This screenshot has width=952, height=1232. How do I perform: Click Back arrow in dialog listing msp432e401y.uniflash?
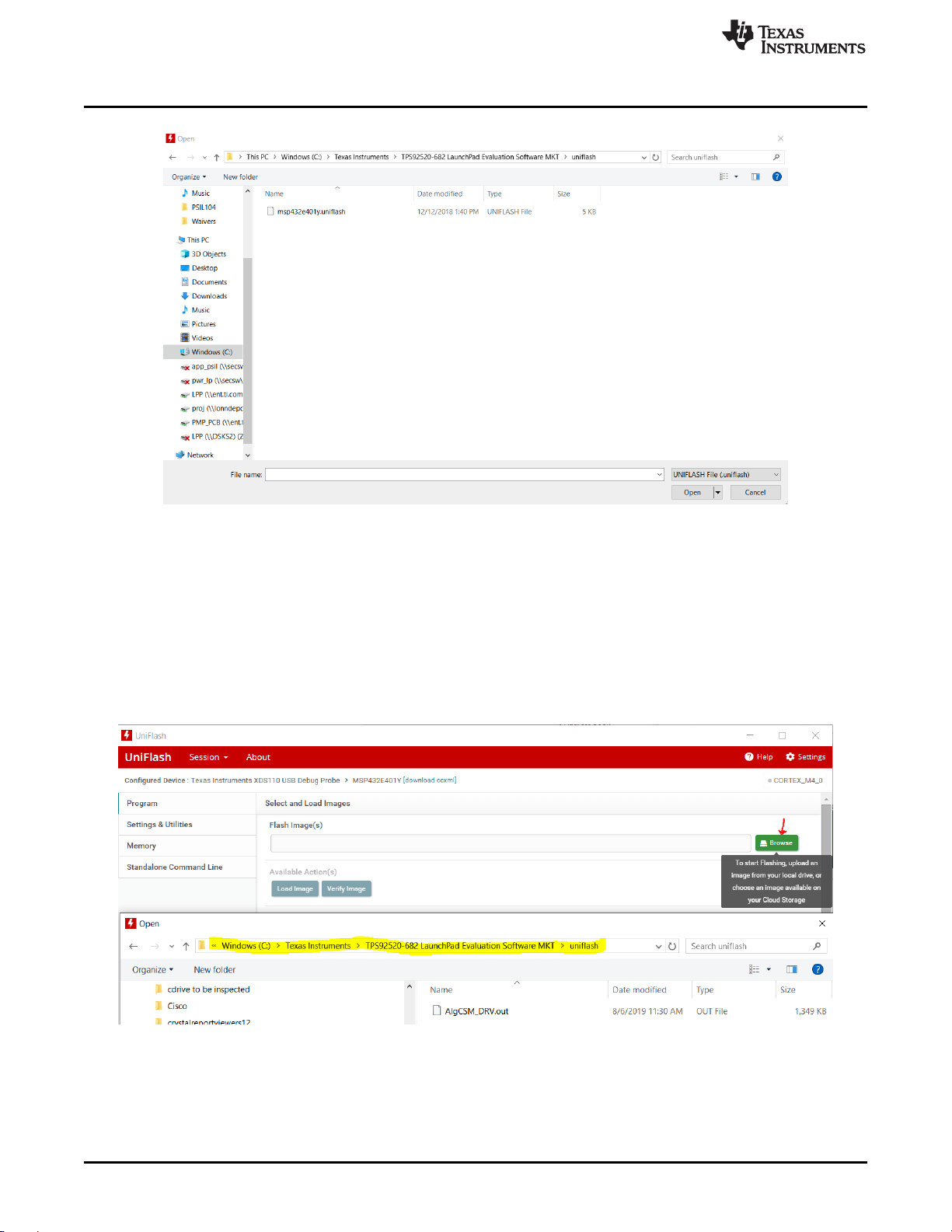coord(173,157)
